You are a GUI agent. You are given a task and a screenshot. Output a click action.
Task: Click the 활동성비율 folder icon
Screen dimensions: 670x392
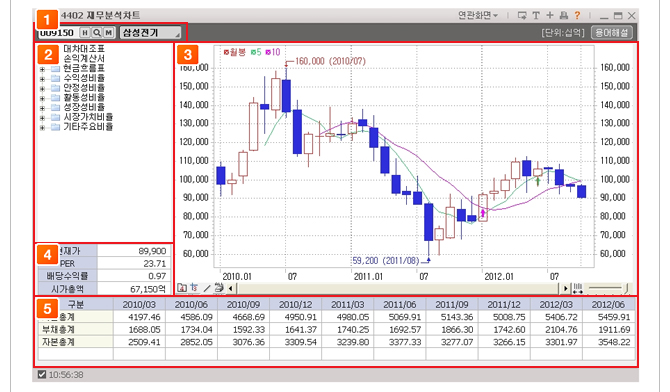[55, 98]
